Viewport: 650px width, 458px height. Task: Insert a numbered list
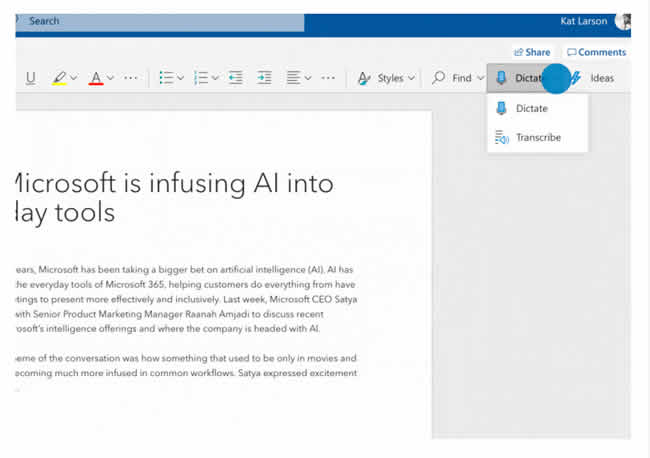pos(201,78)
